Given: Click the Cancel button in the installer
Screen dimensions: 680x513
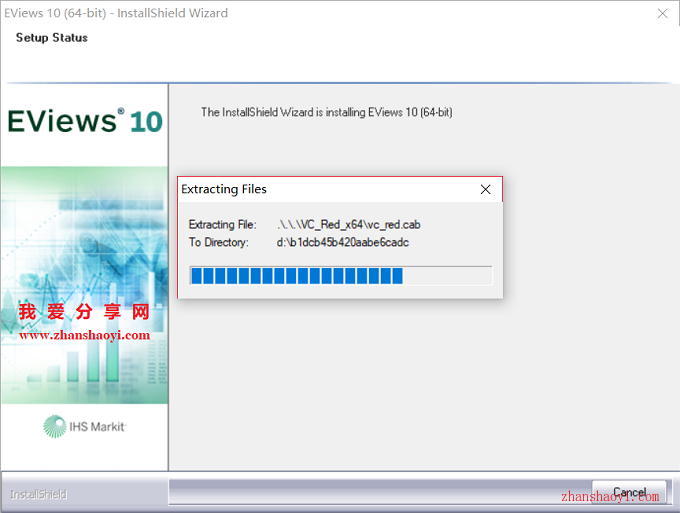Looking at the screenshot, I should coord(629,492).
